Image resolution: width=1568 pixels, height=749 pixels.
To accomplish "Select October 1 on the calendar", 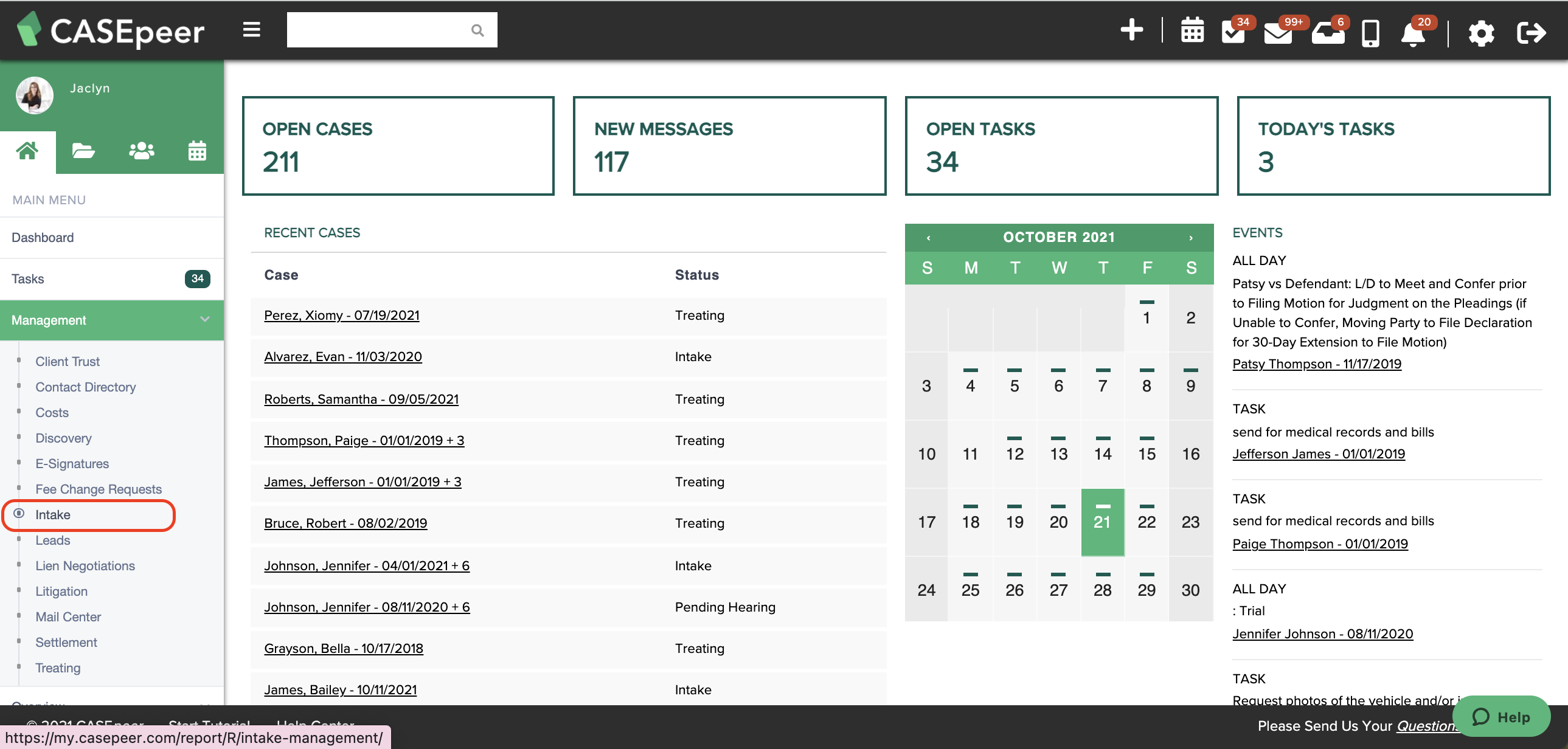I will tap(1146, 317).
